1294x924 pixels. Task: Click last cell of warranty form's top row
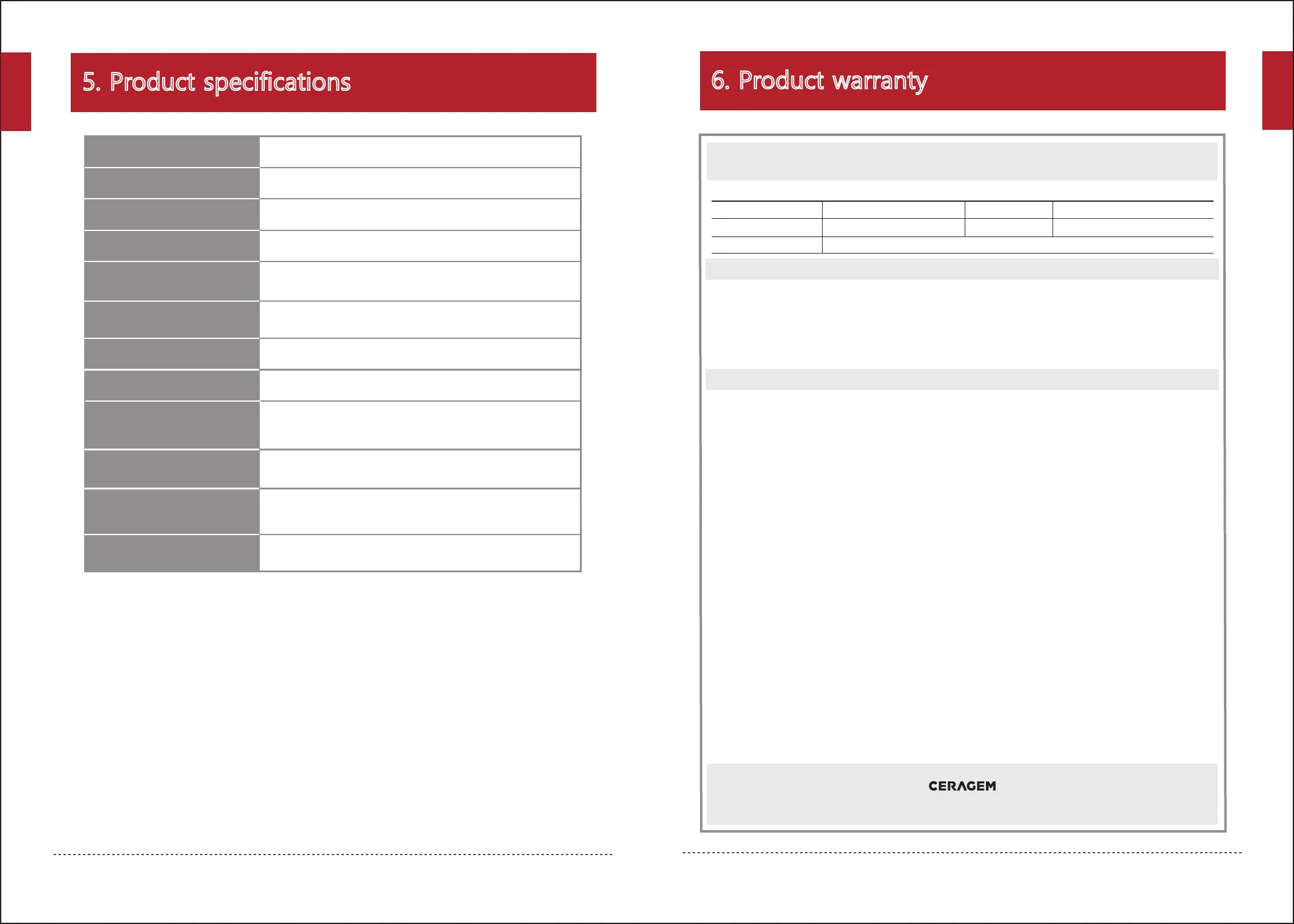point(1132,210)
